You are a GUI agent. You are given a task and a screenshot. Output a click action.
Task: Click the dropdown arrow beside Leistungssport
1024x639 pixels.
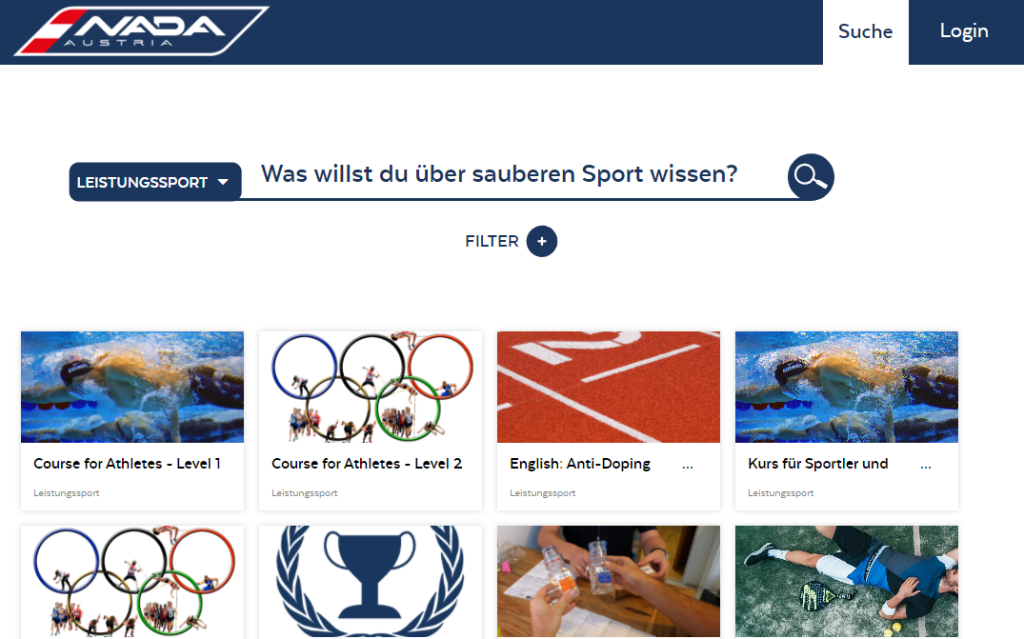[x=223, y=182]
